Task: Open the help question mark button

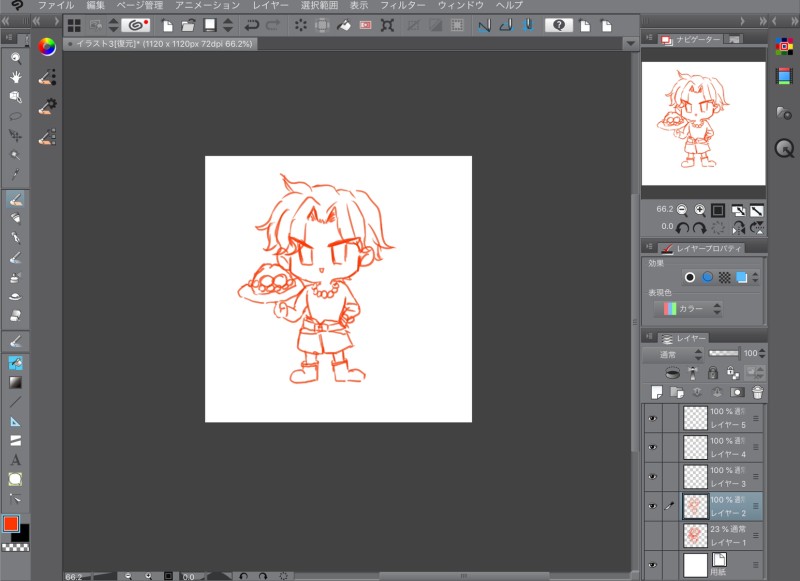Action: point(559,25)
